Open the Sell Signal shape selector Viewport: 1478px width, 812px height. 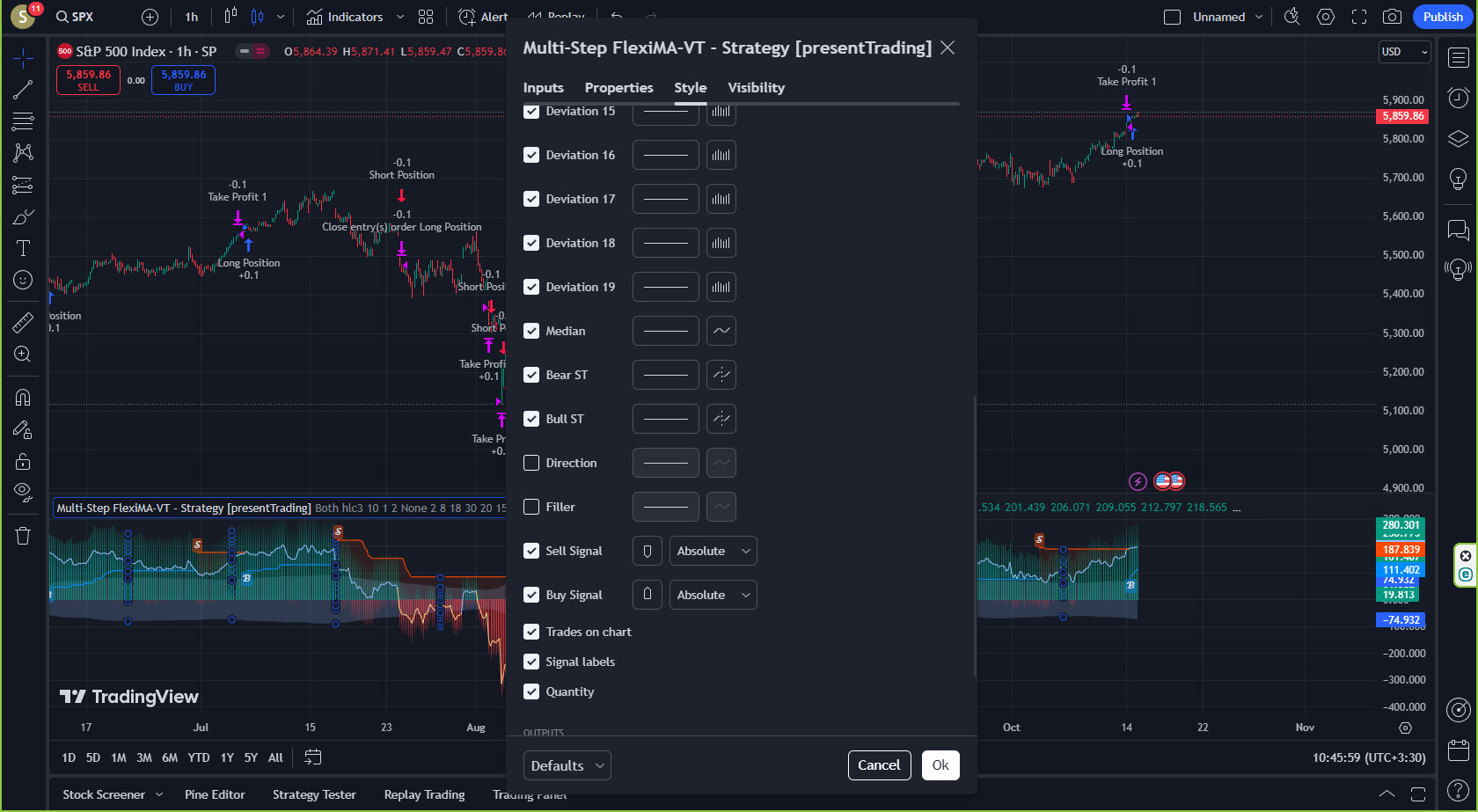(x=647, y=551)
